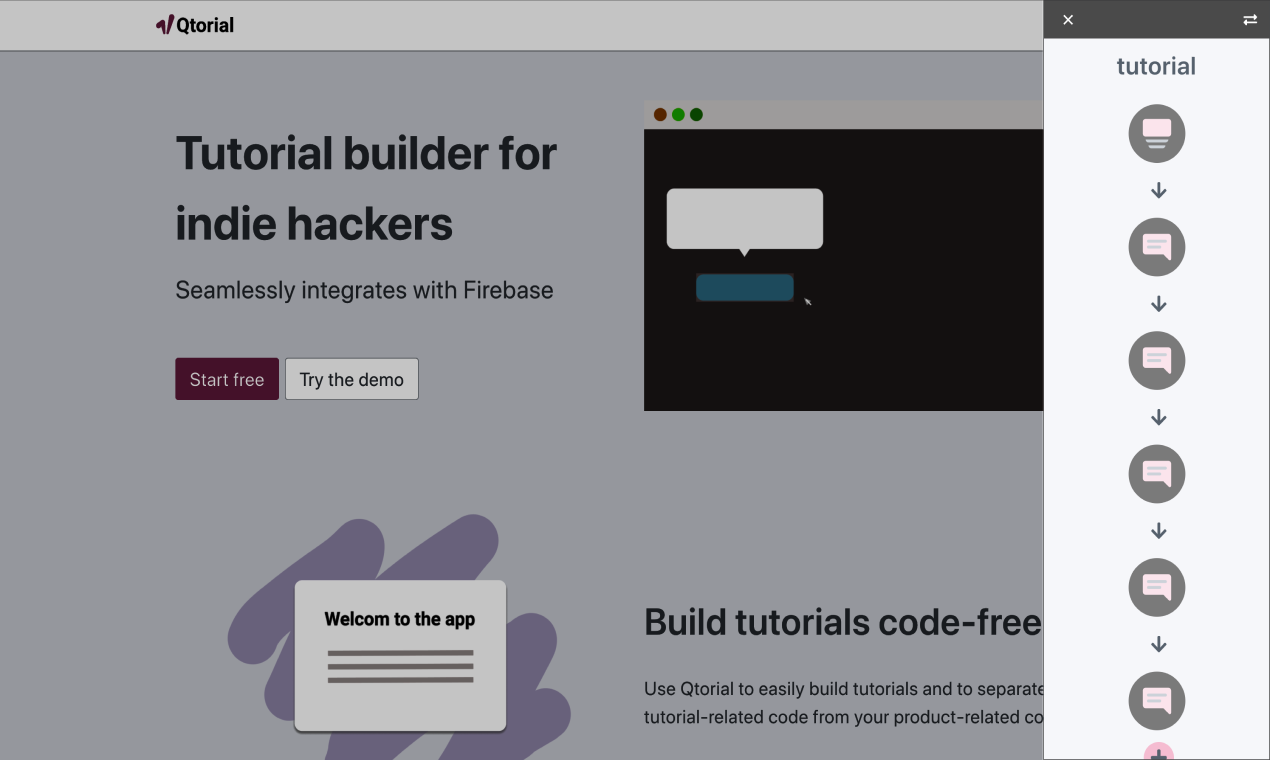Select the third step speech bubble icon

(x=1157, y=361)
